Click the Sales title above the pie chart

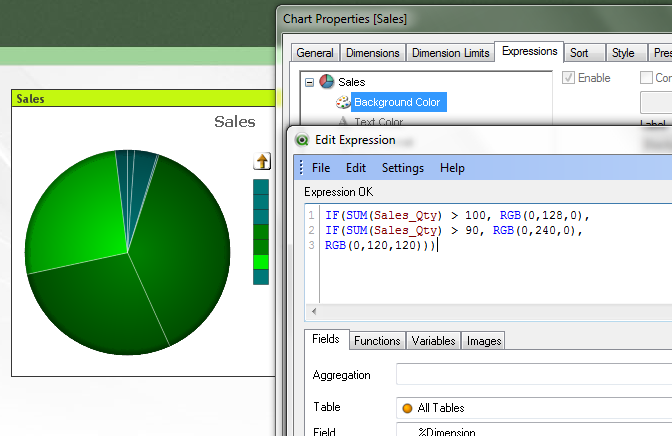235,122
